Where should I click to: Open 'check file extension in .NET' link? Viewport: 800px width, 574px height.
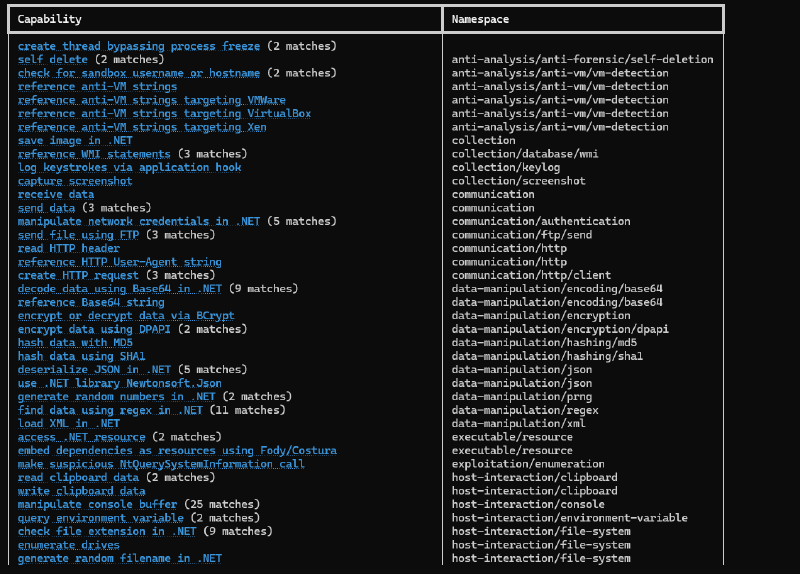(107, 532)
